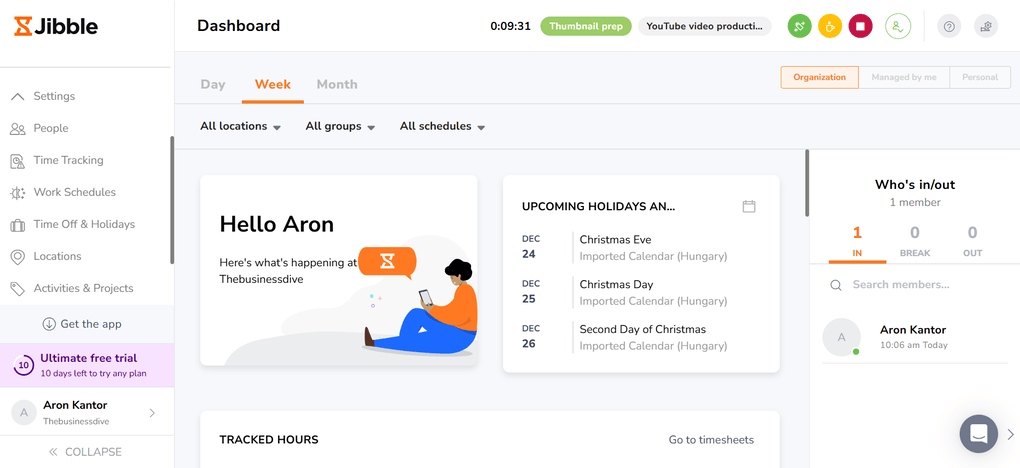Click the TRACKED HOURS heading

[269, 440]
